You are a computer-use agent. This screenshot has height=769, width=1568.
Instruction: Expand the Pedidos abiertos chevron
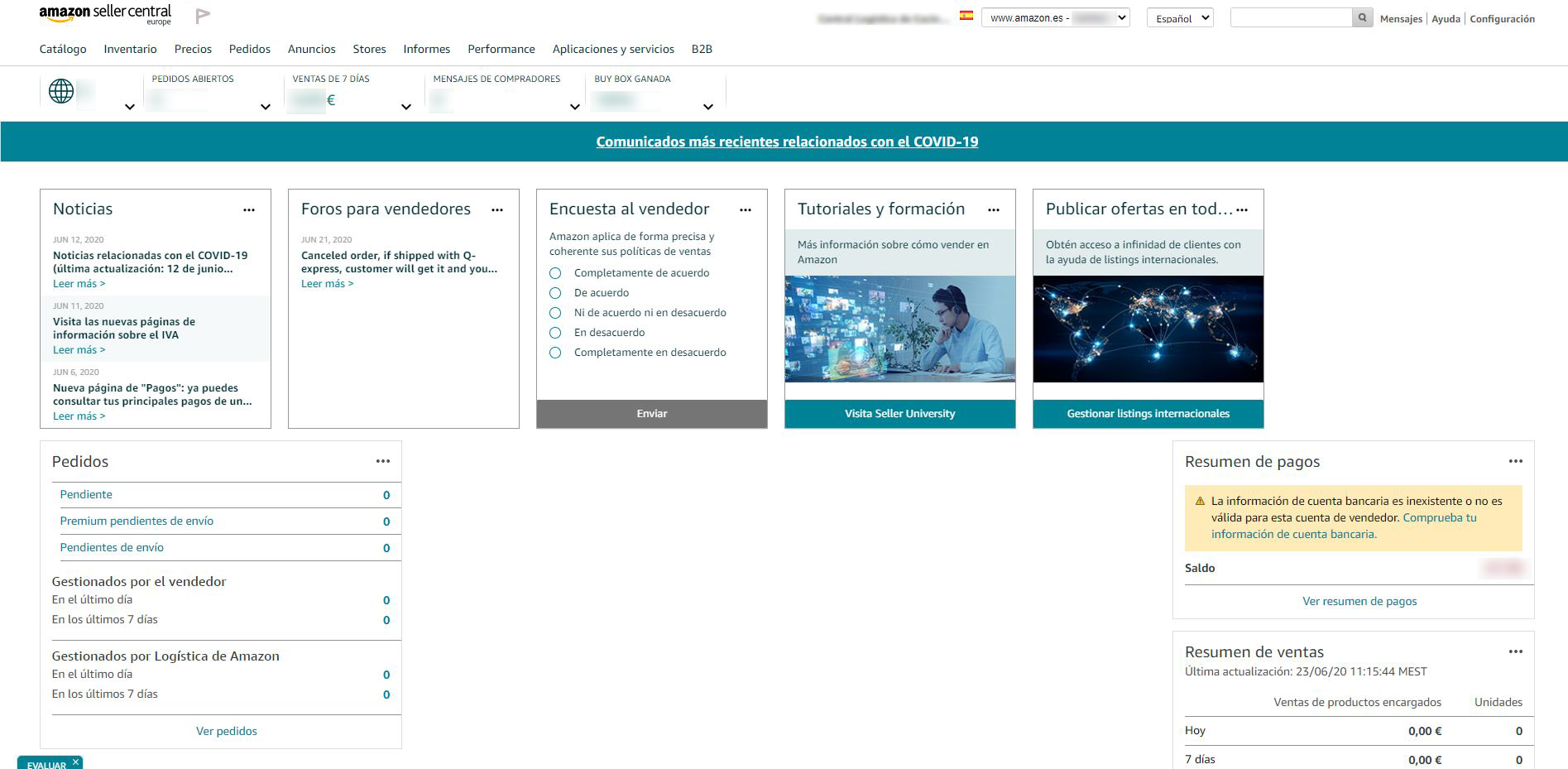pyautogui.click(x=266, y=107)
